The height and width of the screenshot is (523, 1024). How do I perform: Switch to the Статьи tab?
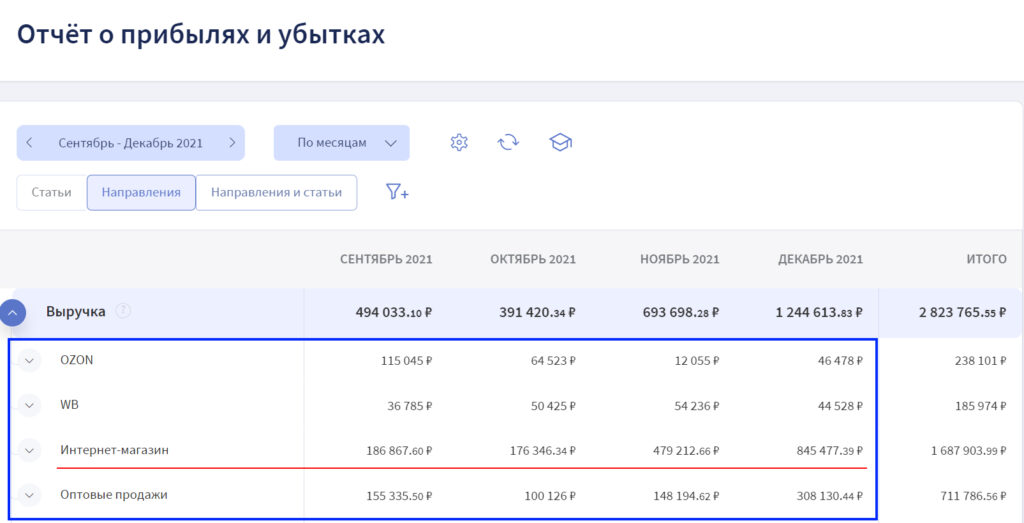pos(51,192)
